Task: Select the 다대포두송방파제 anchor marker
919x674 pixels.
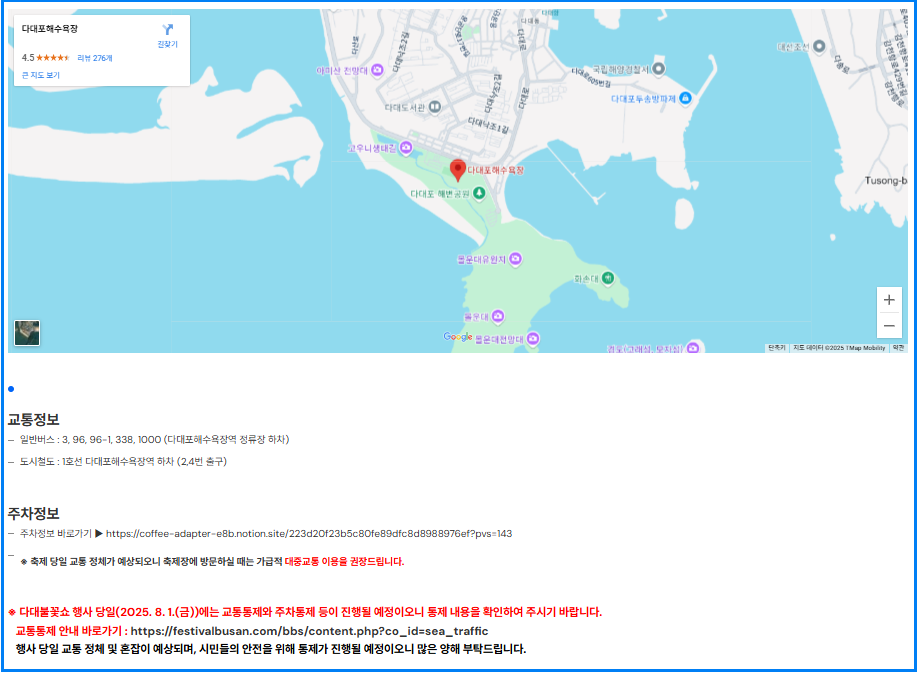Action: click(684, 96)
